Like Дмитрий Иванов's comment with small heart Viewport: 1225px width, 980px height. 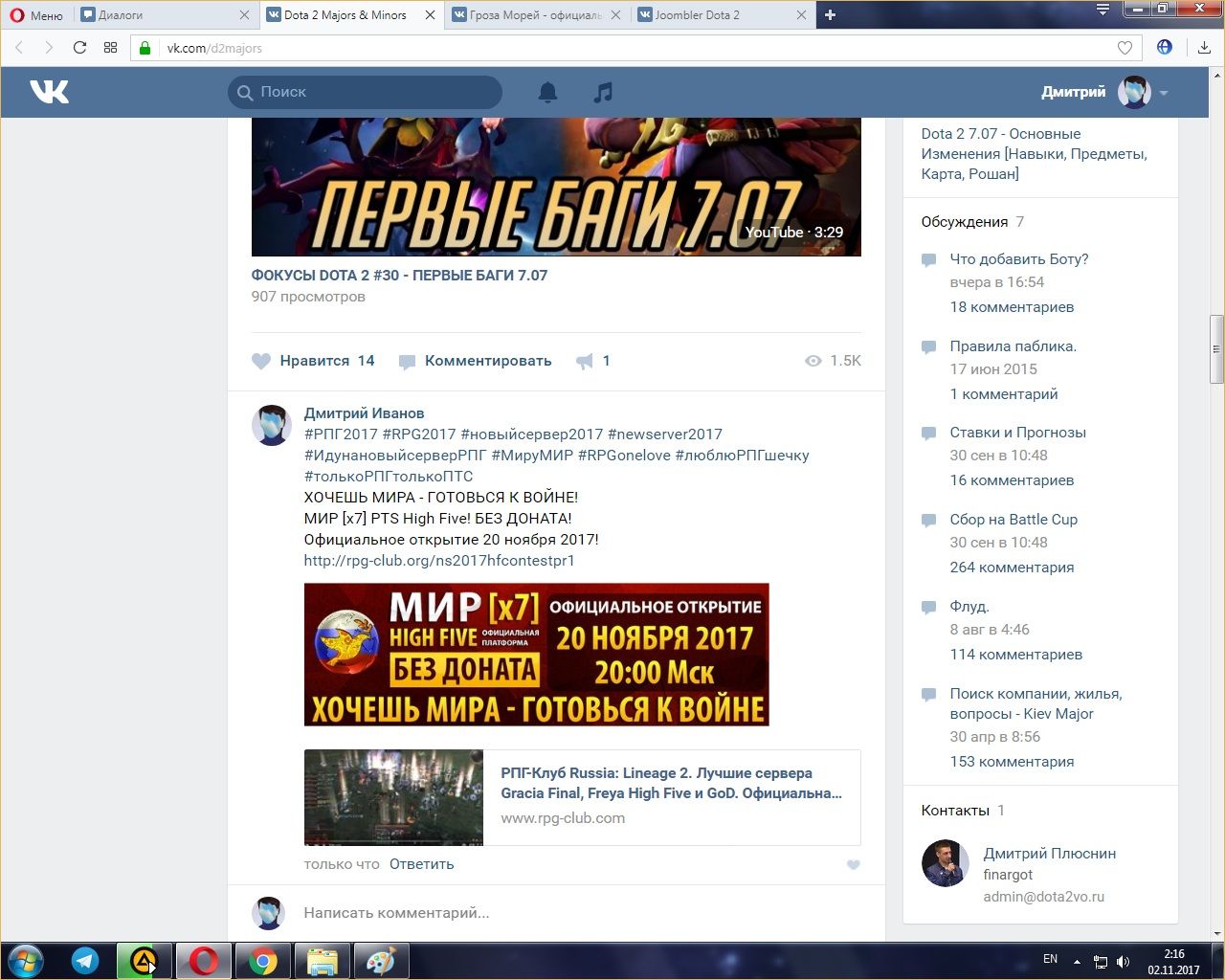point(854,865)
